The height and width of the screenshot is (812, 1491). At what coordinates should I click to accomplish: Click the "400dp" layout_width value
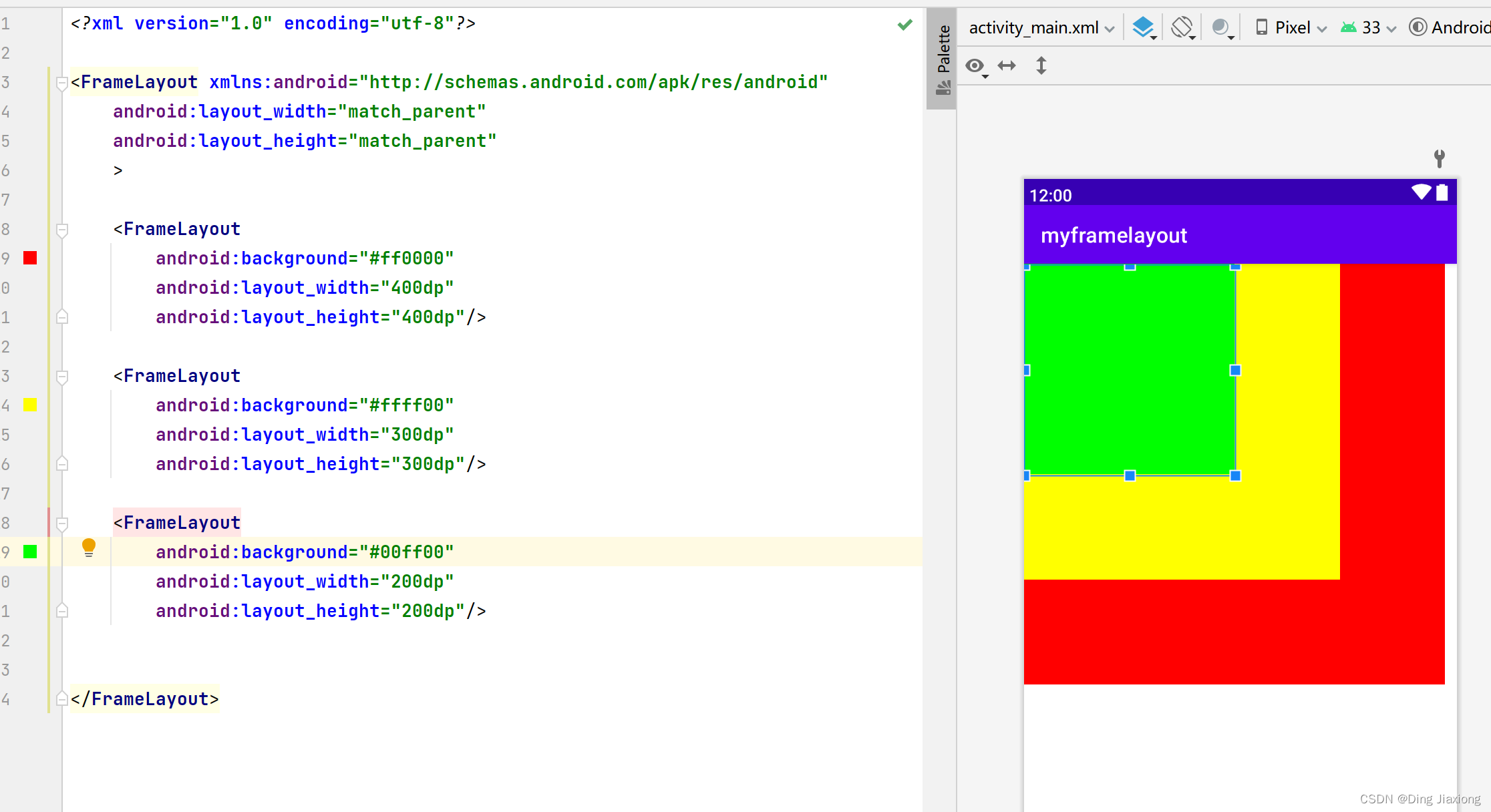click(417, 287)
